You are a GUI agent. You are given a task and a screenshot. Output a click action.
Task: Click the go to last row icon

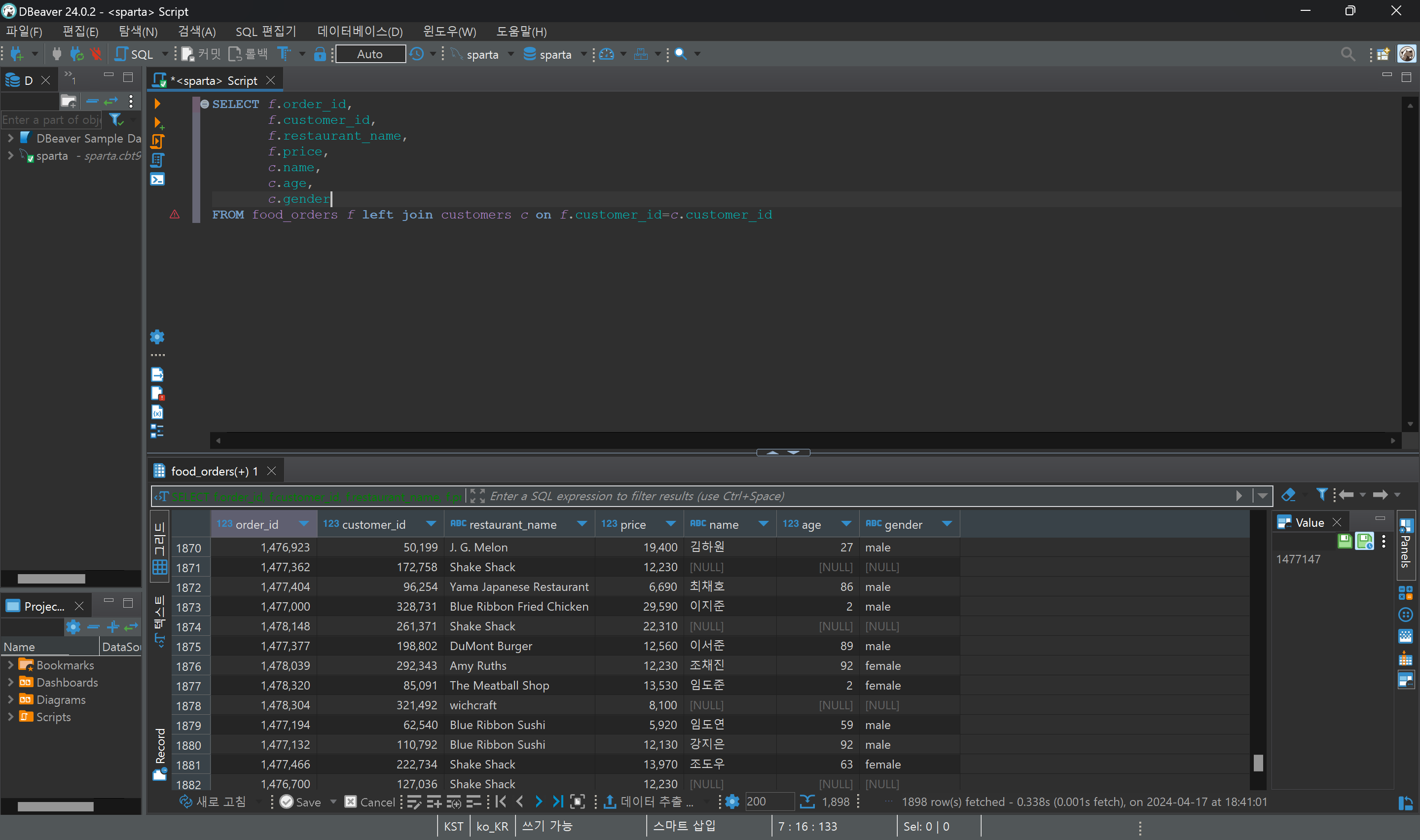[x=557, y=802]
